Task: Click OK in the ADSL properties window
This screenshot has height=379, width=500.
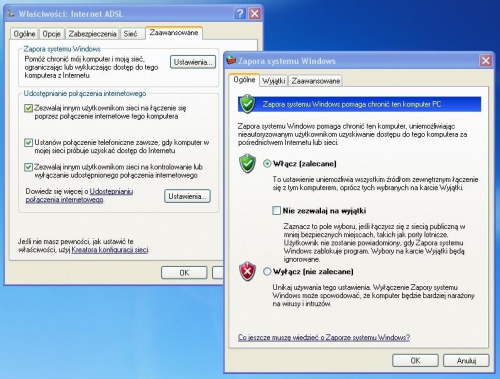Action: (184, 273)
